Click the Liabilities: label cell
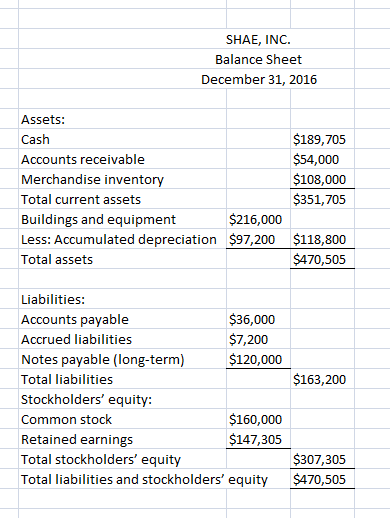 [53, 299]
